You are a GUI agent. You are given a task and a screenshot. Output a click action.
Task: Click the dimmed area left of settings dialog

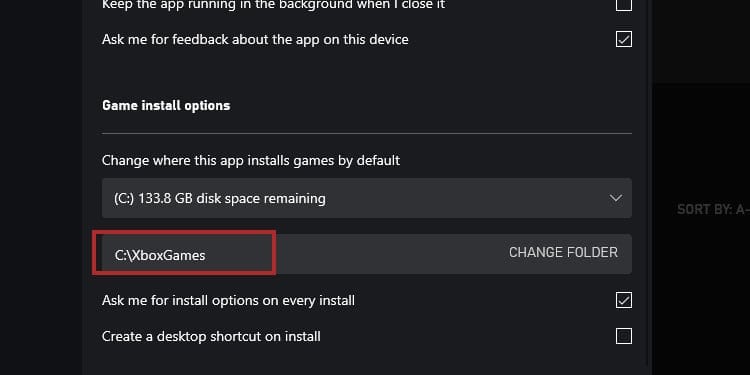click(41, 187)
